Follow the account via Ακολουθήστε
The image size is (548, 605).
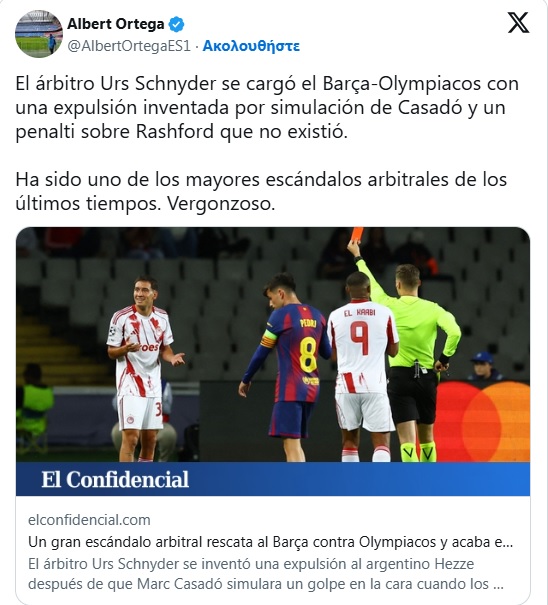251,46
